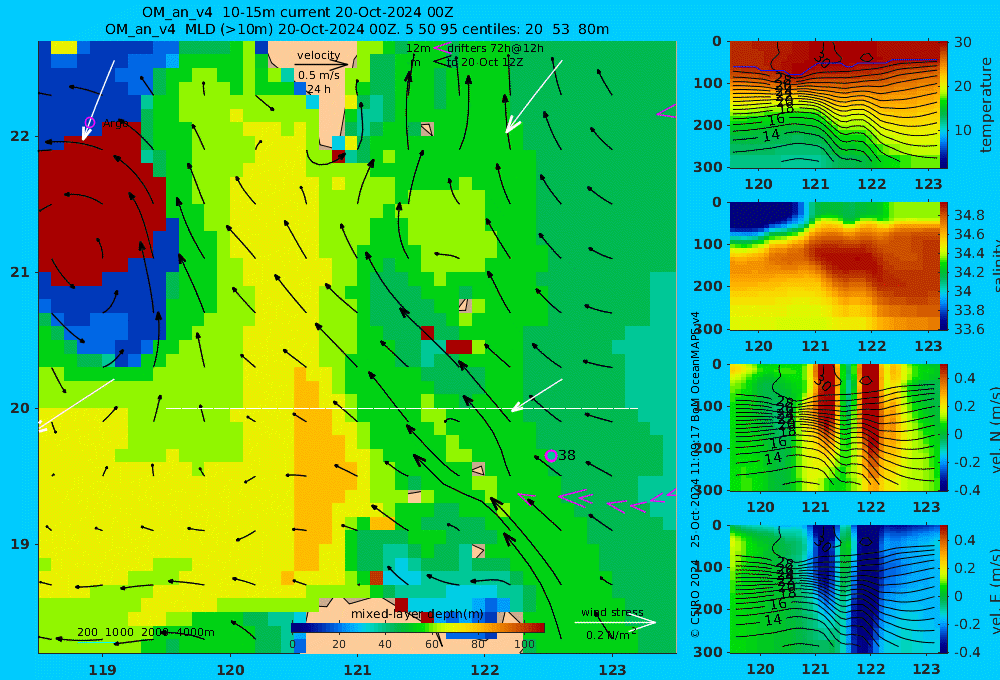1000x680 pixels.
Task: Click the MLD centiles subtitle line
Action: tap(357, 29)
